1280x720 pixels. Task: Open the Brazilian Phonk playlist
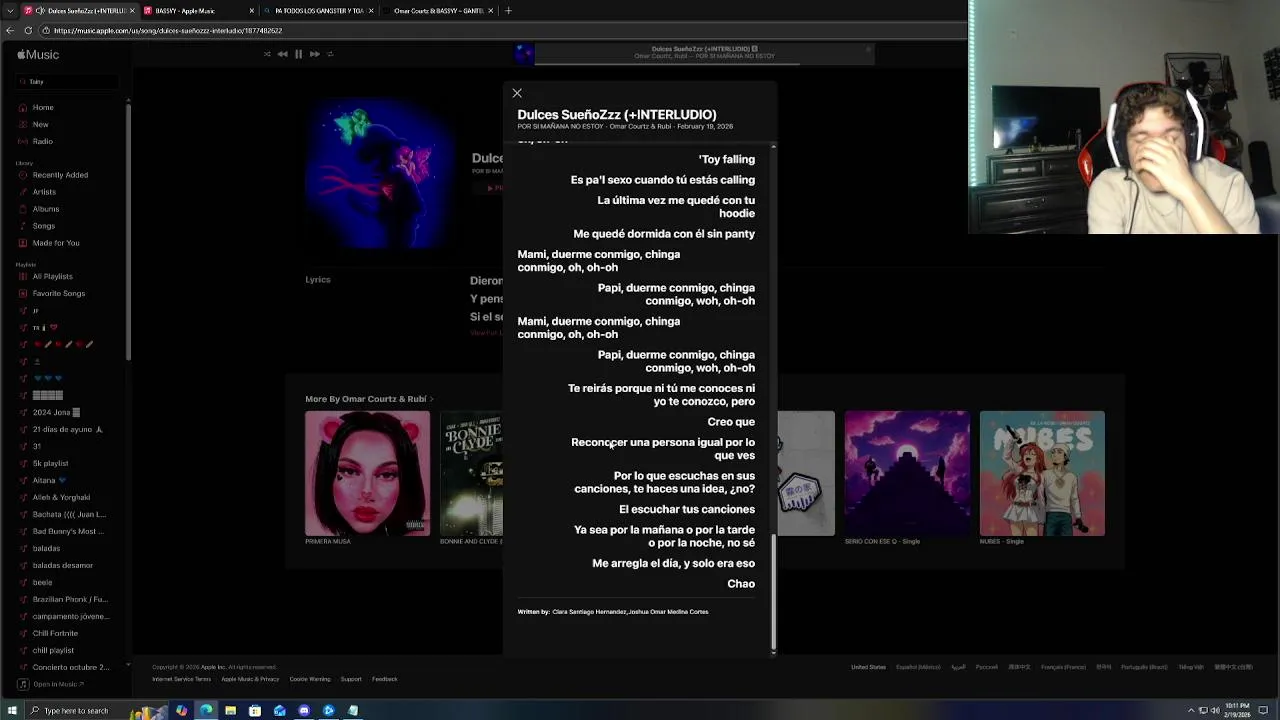[x=70, y=599]
